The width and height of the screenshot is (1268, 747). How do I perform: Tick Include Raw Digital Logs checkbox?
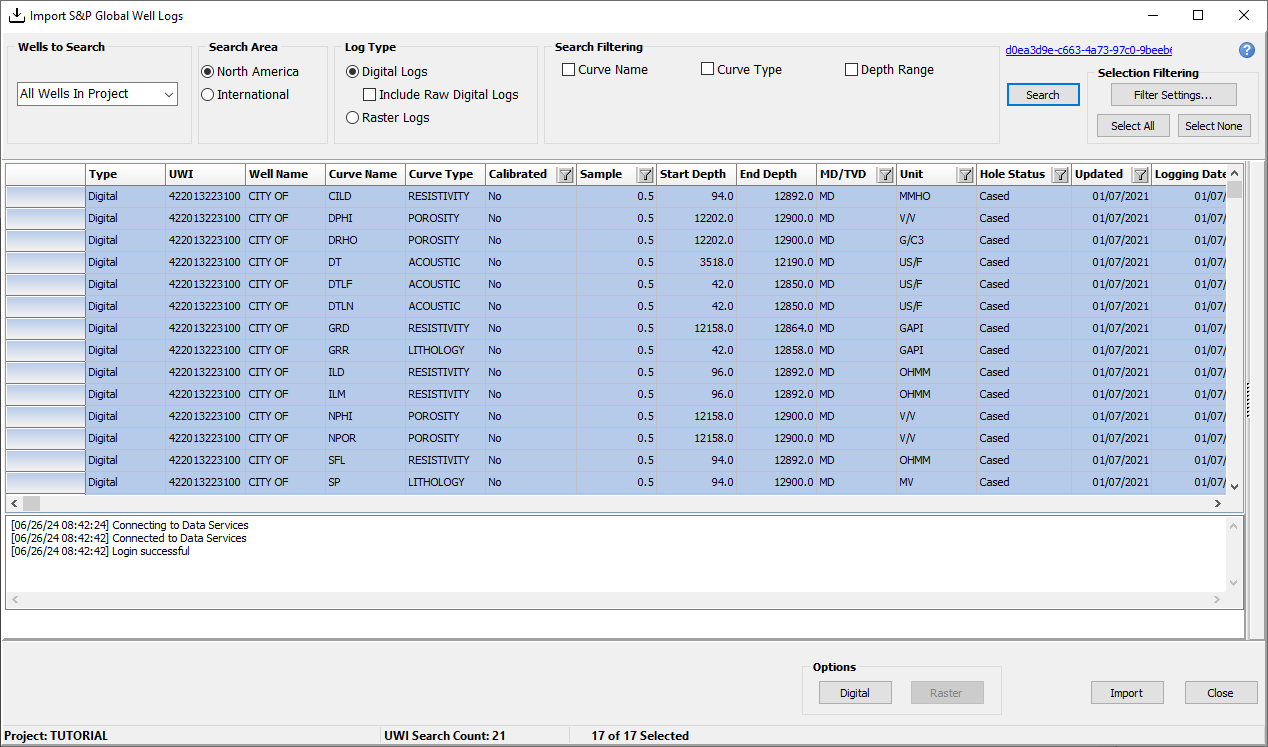coord(370,95)
